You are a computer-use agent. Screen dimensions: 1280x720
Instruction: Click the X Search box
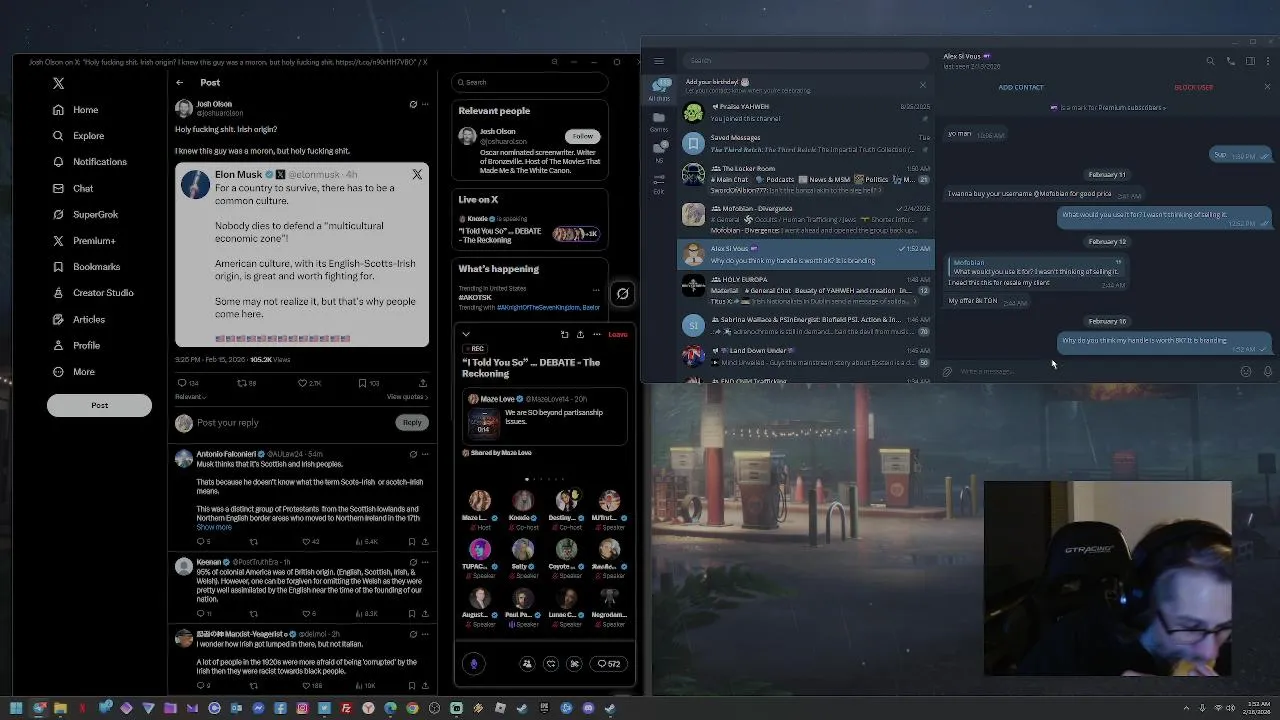point(529,83)
